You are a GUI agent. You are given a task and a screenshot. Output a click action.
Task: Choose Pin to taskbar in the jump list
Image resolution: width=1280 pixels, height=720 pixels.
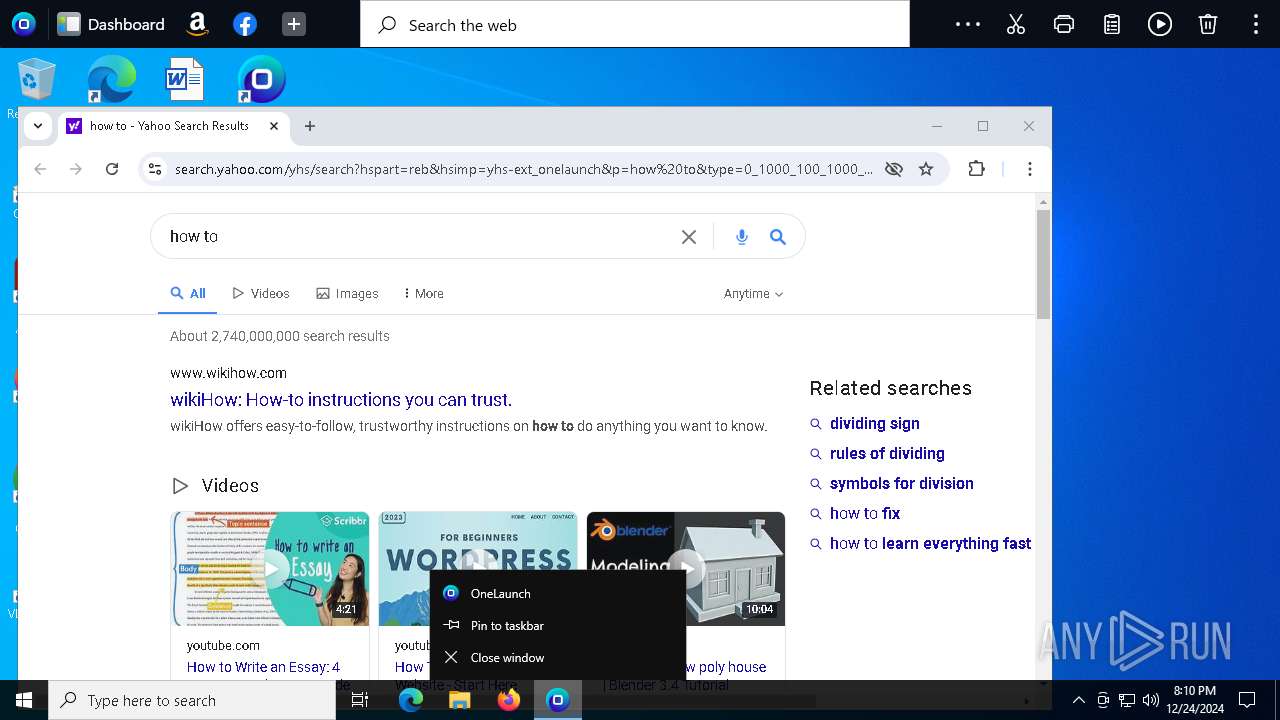tap(558, 625)
